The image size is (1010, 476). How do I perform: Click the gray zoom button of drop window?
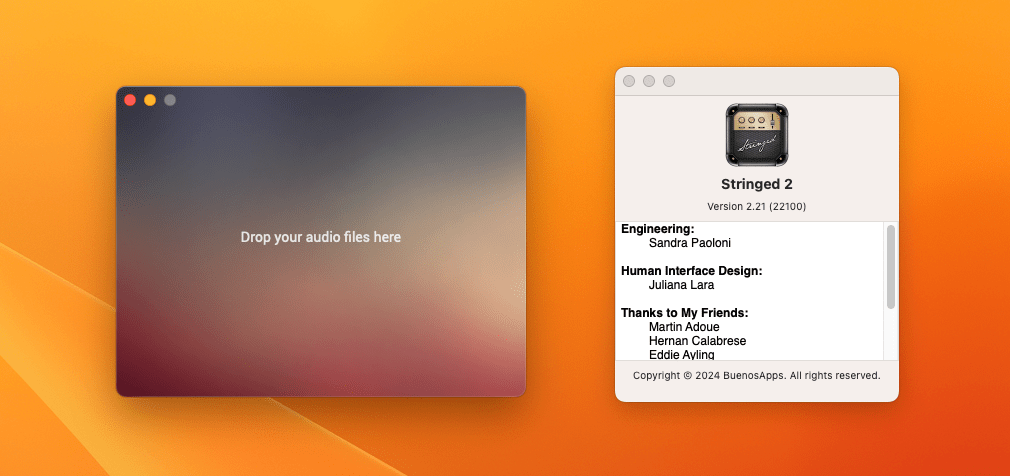[170, 100]
